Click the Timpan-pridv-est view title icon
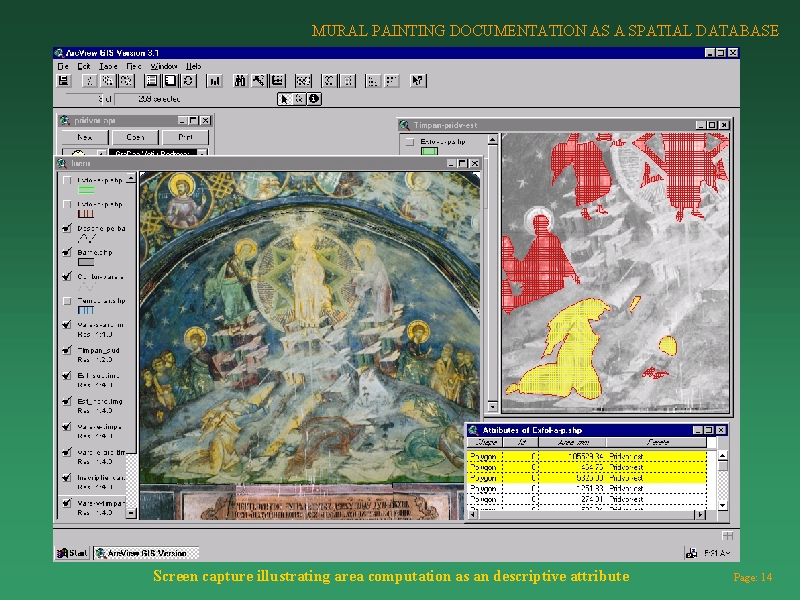The height and width of the screenshot is (600, 800). click(x=405, y=125)
